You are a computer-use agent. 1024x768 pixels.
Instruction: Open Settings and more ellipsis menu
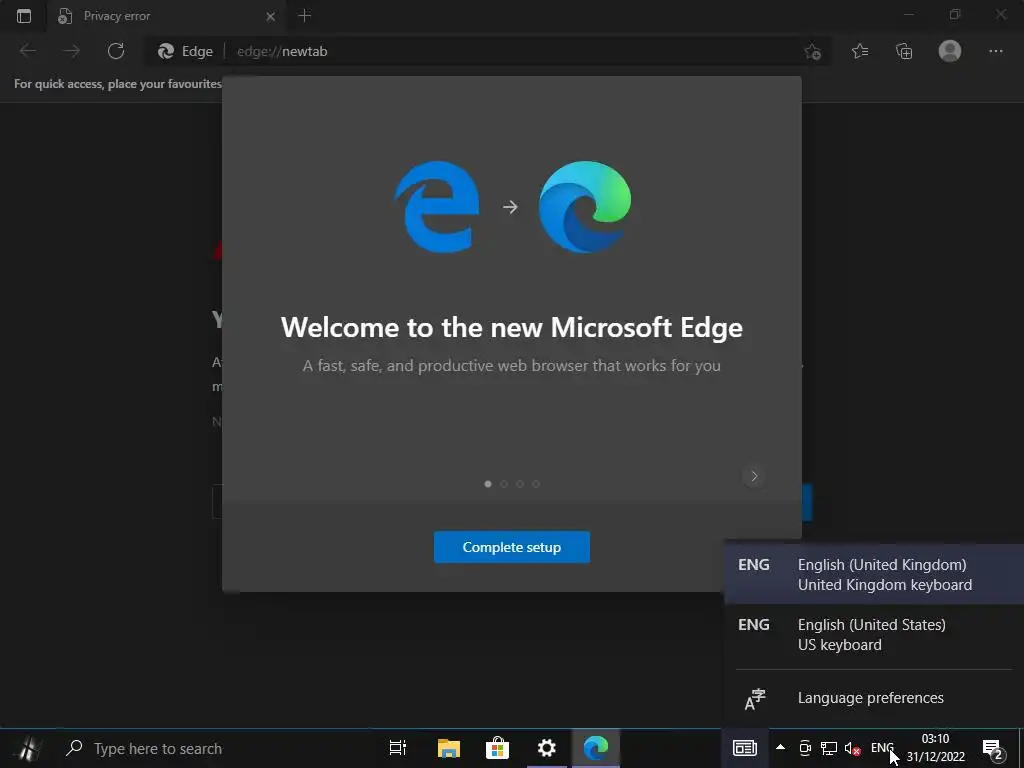click(x=995, y=51)
